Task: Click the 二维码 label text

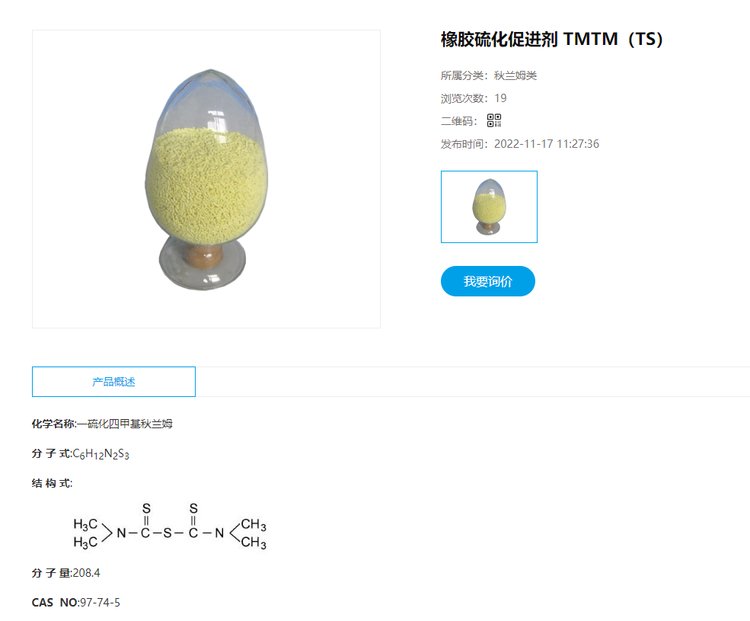Action: click(x=459, y=121)
